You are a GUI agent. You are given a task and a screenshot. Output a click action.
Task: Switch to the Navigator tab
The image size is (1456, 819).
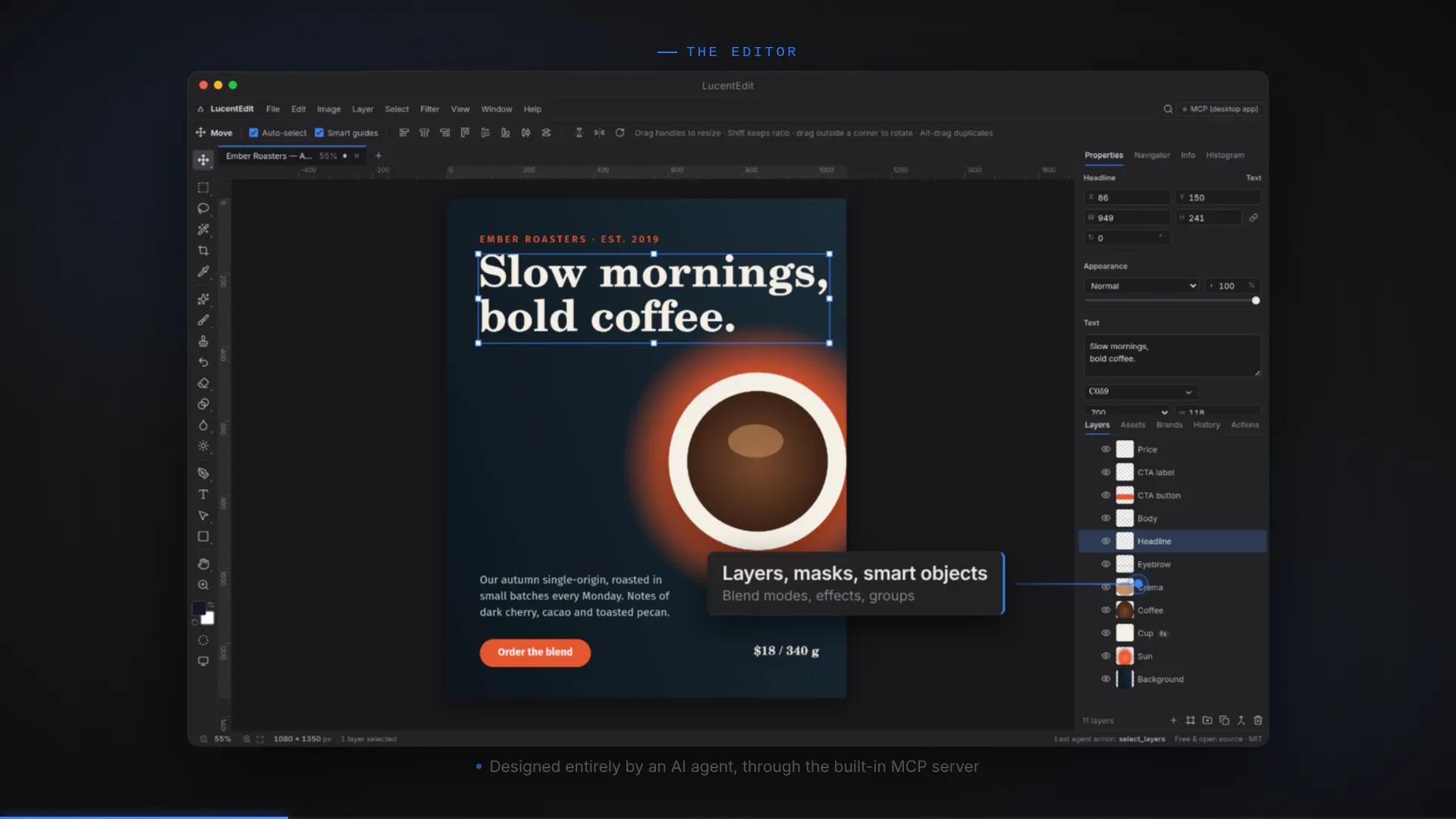(x=1152, y=155)
